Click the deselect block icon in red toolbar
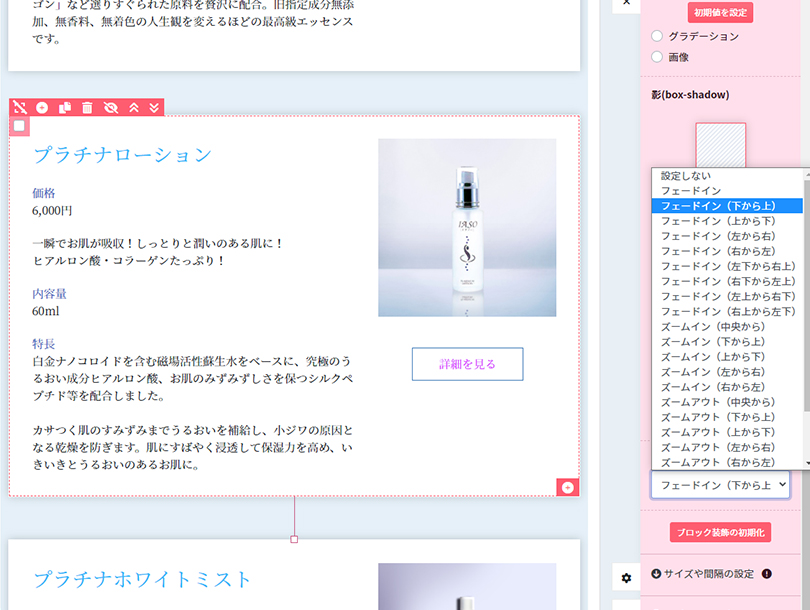 [x=20, y=107]
